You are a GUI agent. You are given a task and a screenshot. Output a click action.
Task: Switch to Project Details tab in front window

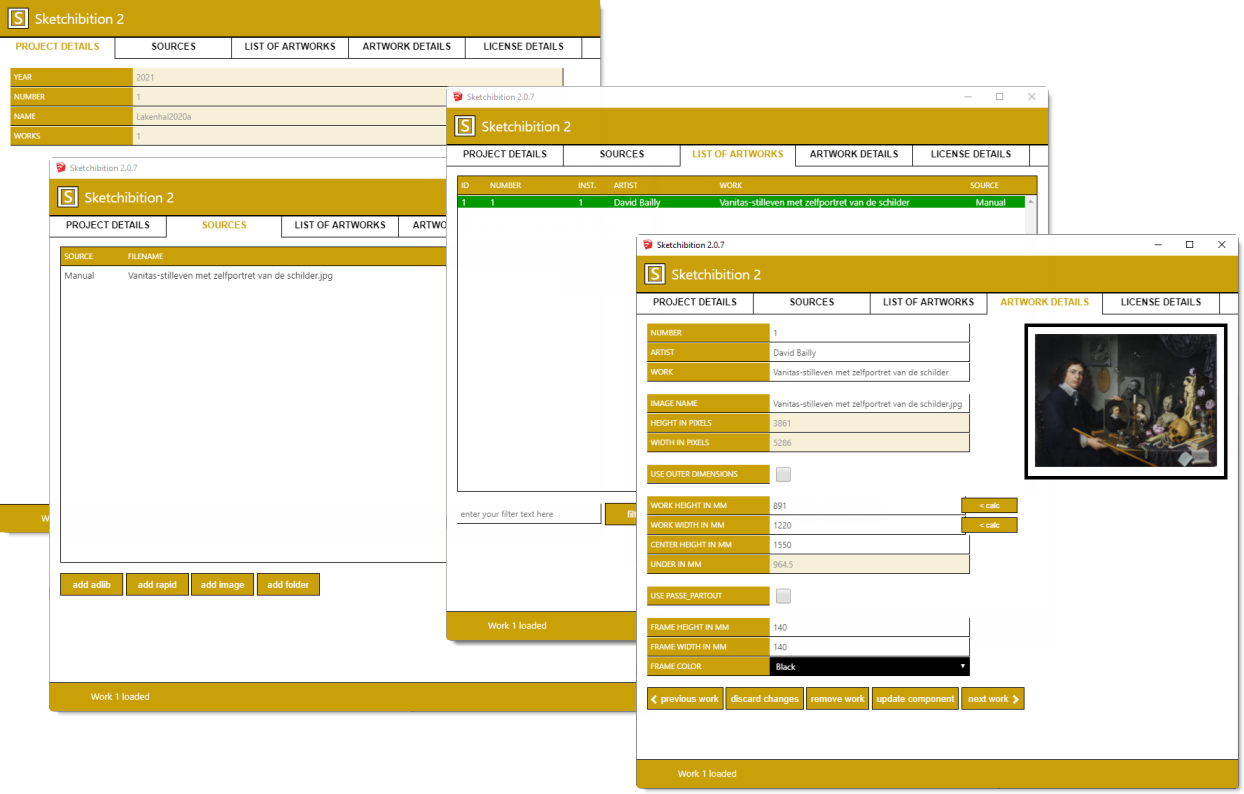pos(695,302)
